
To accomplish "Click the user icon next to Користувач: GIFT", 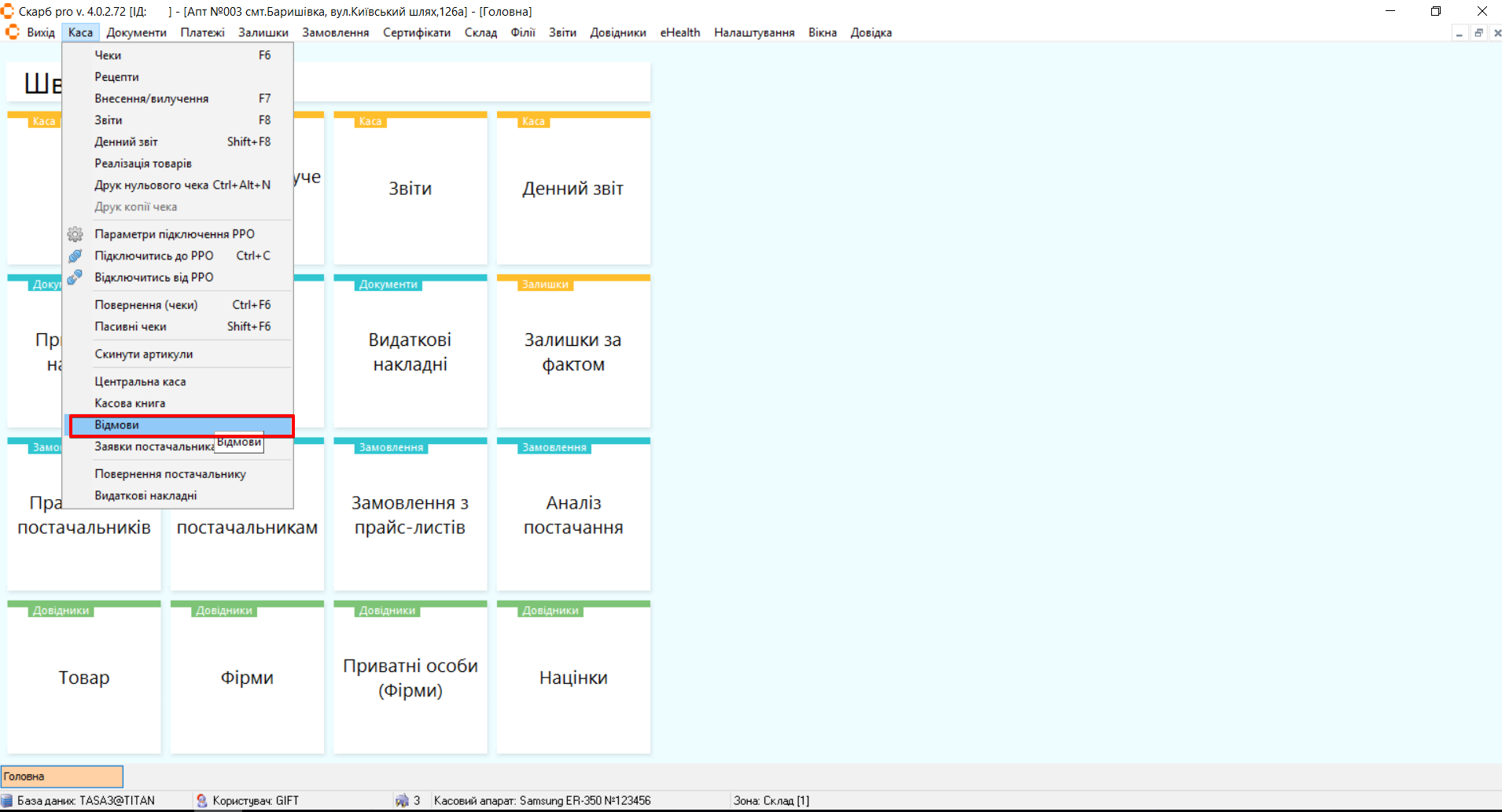I will pos(202,800).
